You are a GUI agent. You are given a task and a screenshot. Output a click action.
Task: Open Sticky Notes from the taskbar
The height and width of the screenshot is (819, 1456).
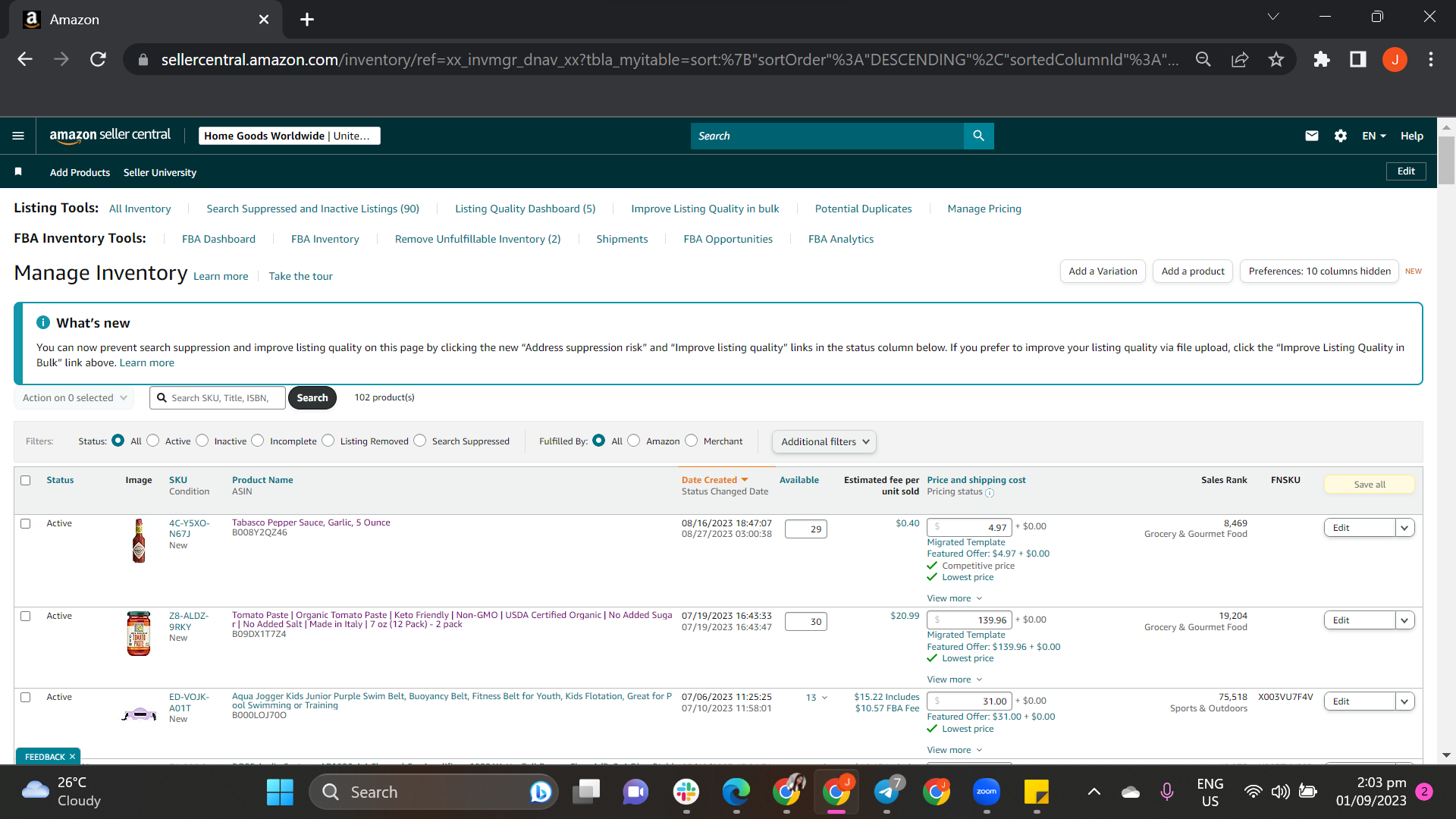point(1037,792)
